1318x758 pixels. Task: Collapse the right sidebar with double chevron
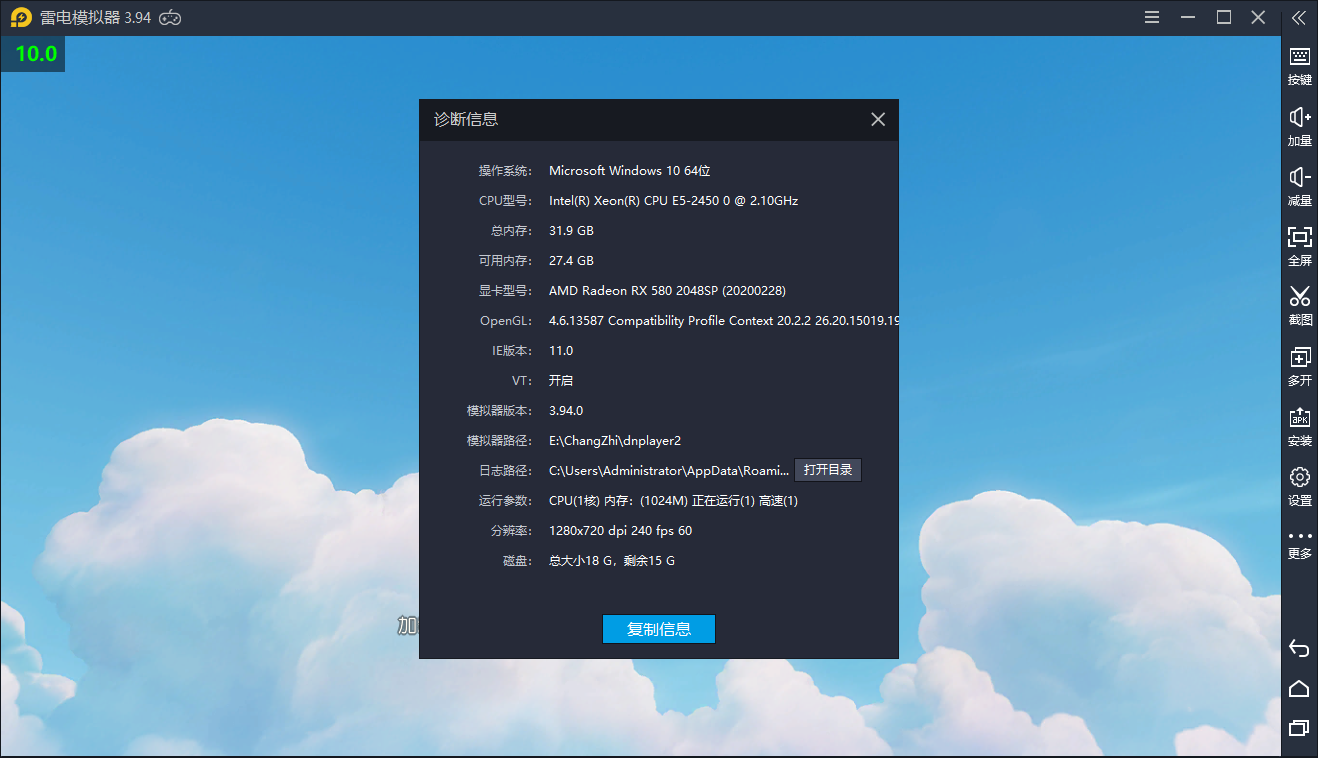(x=1299, y=17)
